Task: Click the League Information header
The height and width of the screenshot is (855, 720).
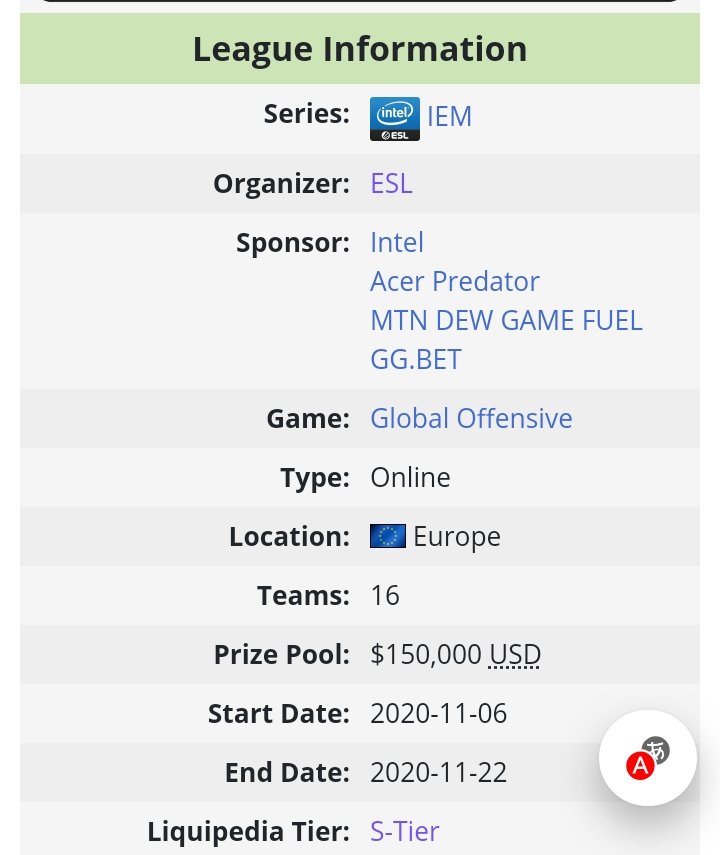Action: point(360,49)
